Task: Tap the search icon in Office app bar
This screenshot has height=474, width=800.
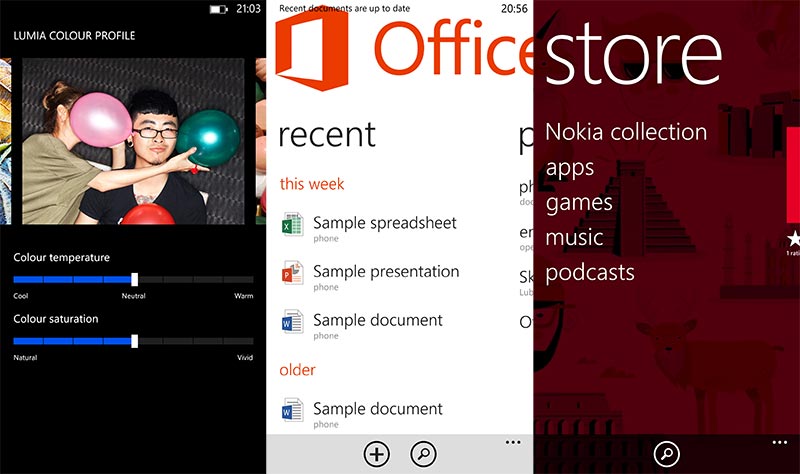Action: 423,454
